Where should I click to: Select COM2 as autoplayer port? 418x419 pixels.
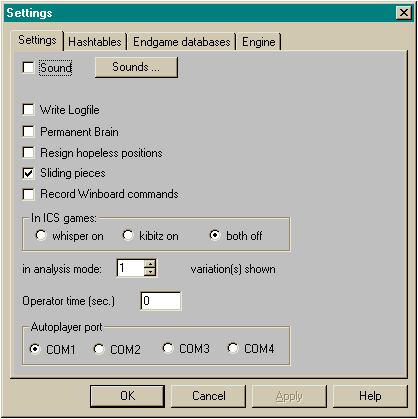pos(99,349)
